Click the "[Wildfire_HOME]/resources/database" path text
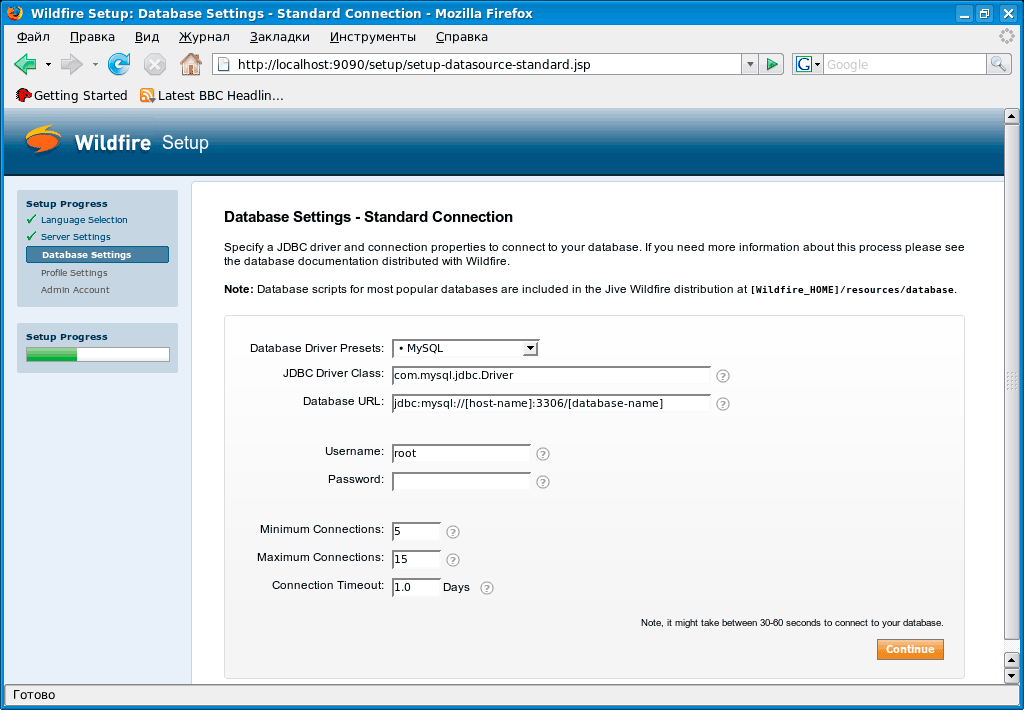The width and height of the screenshot is (1024, 710). [x=852, y=290]
